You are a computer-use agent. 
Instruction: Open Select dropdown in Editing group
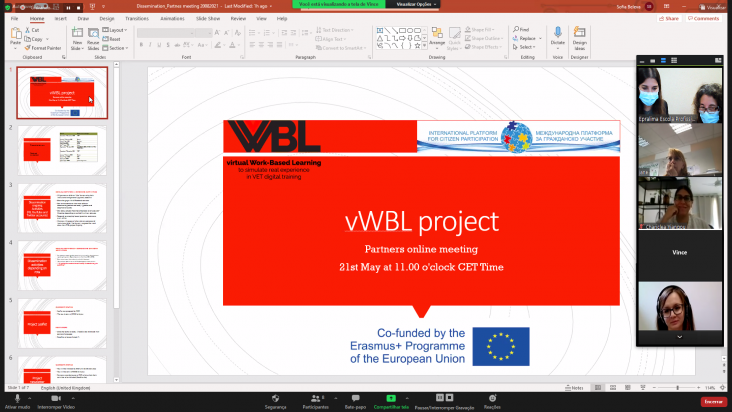point(524,47)
